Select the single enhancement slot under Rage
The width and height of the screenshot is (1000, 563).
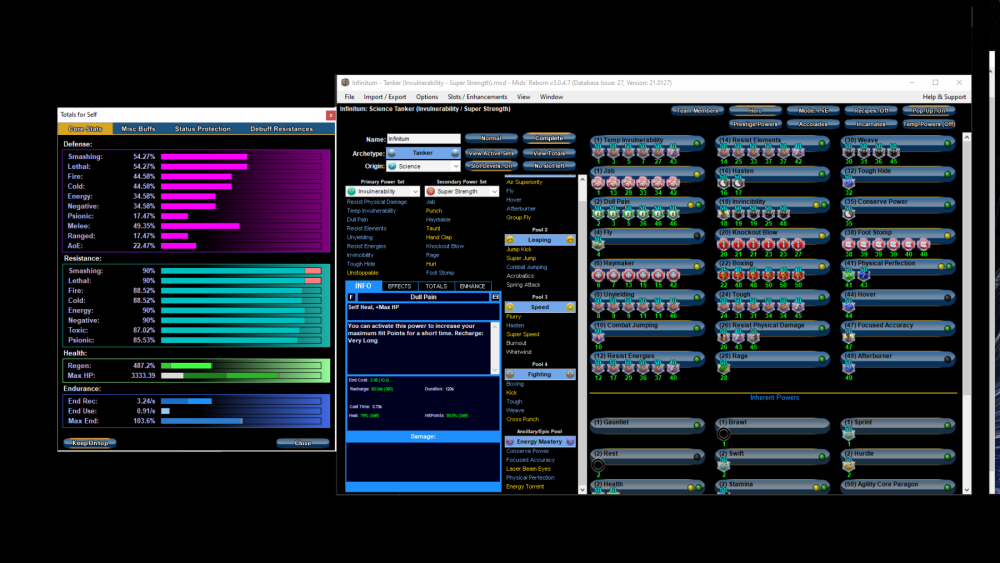(x=724, y=367)
